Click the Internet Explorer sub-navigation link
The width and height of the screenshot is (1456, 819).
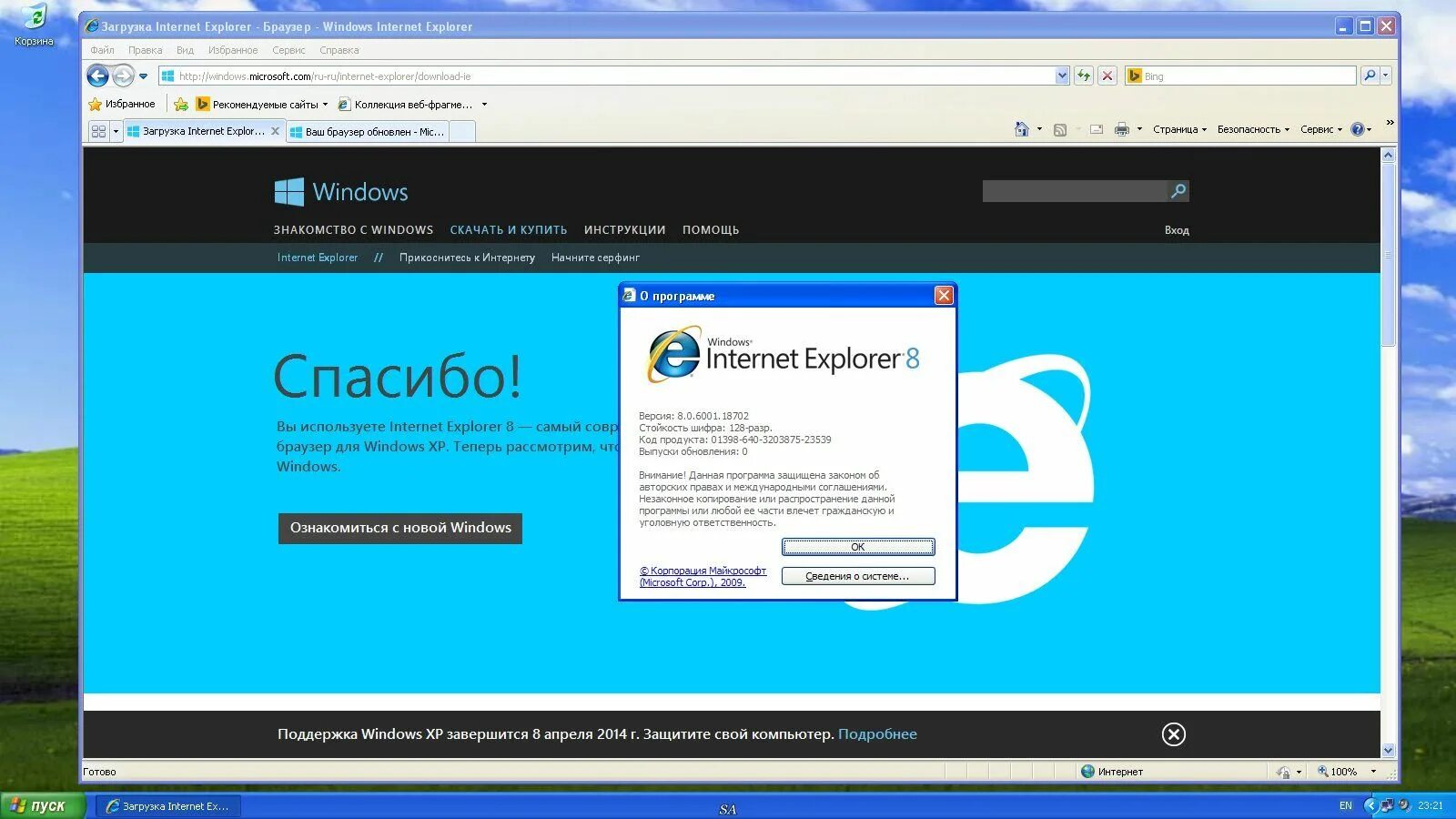[318, 258]
